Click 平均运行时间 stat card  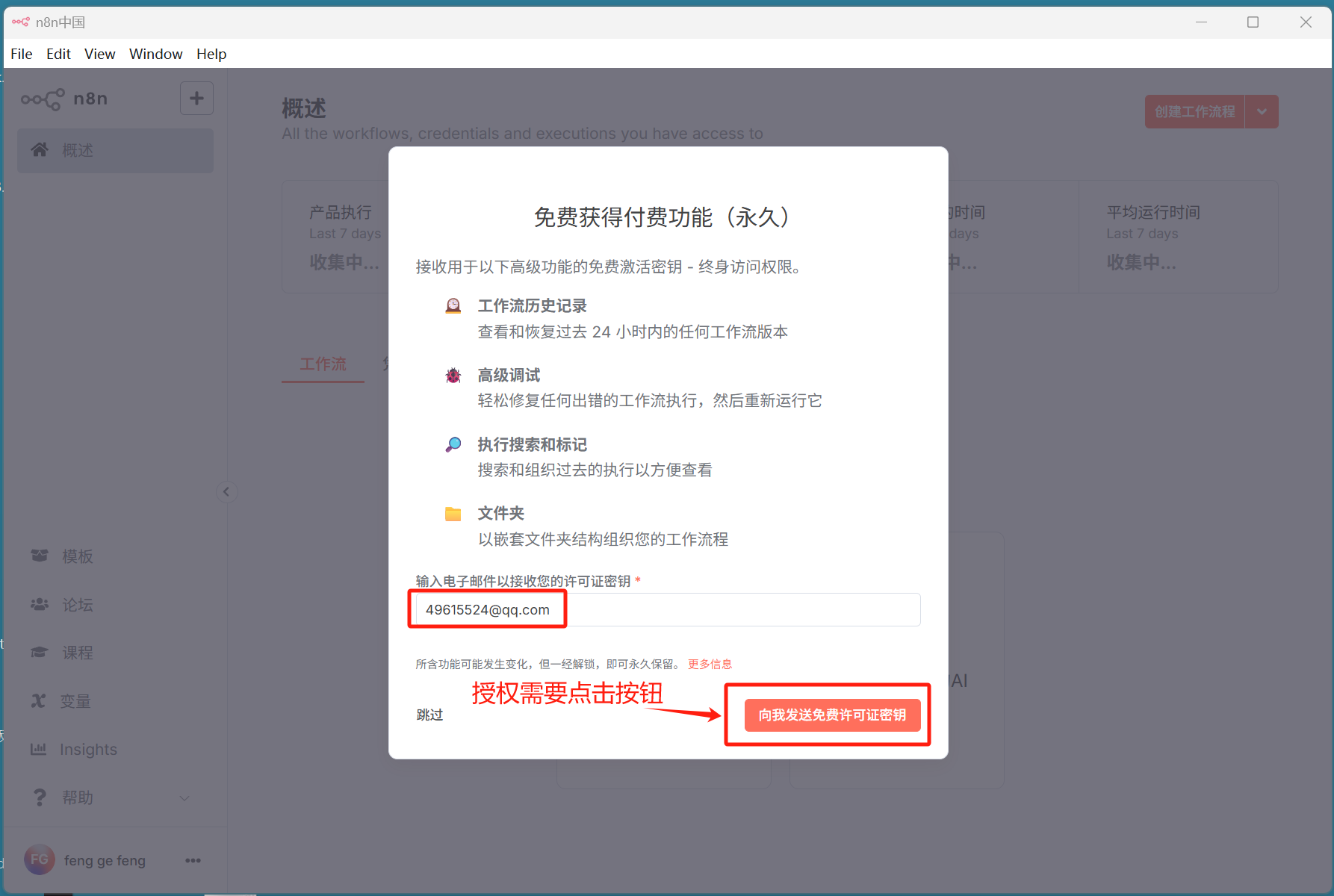click(x=1178, y=237)
